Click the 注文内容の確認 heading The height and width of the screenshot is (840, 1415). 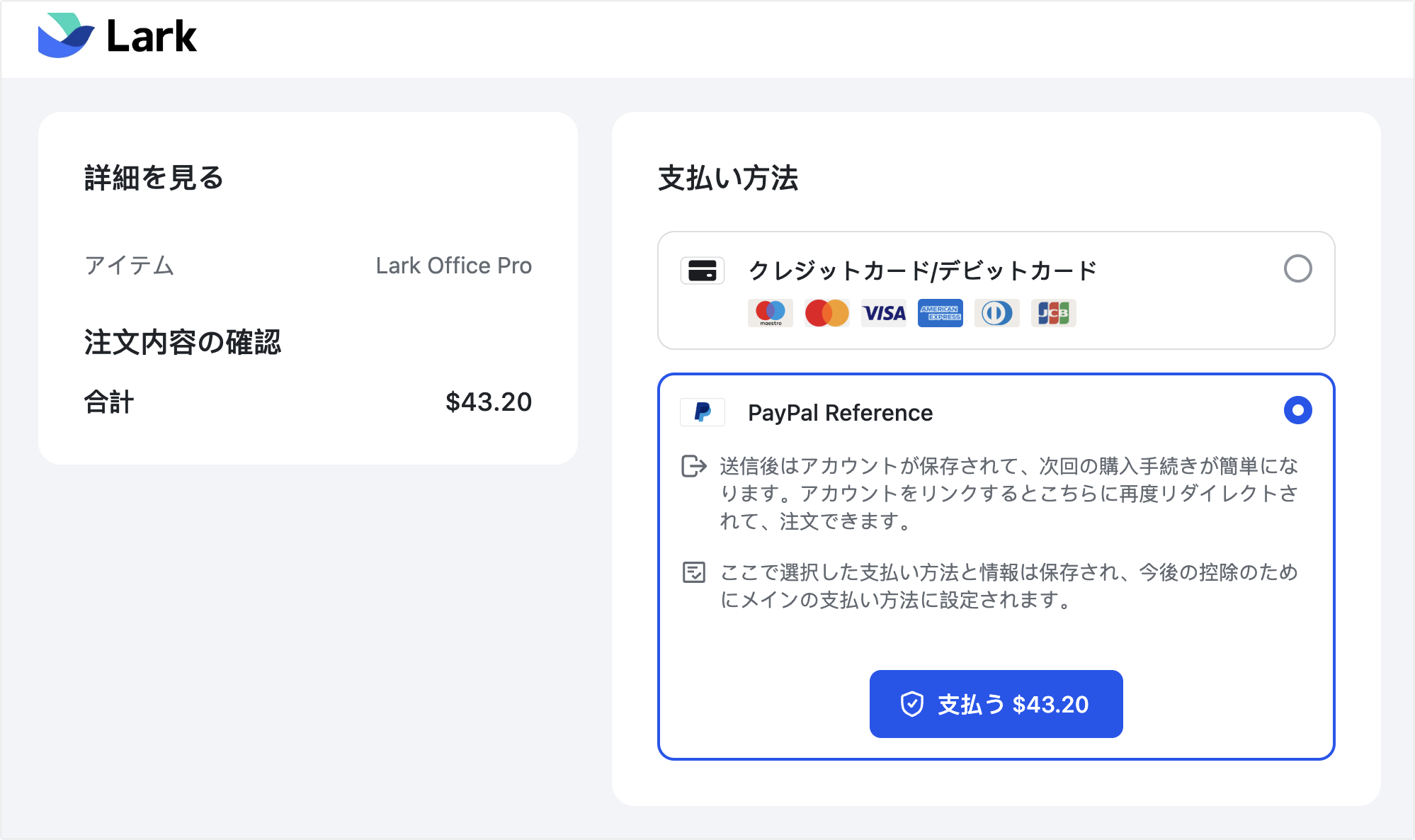pos(183,342)
